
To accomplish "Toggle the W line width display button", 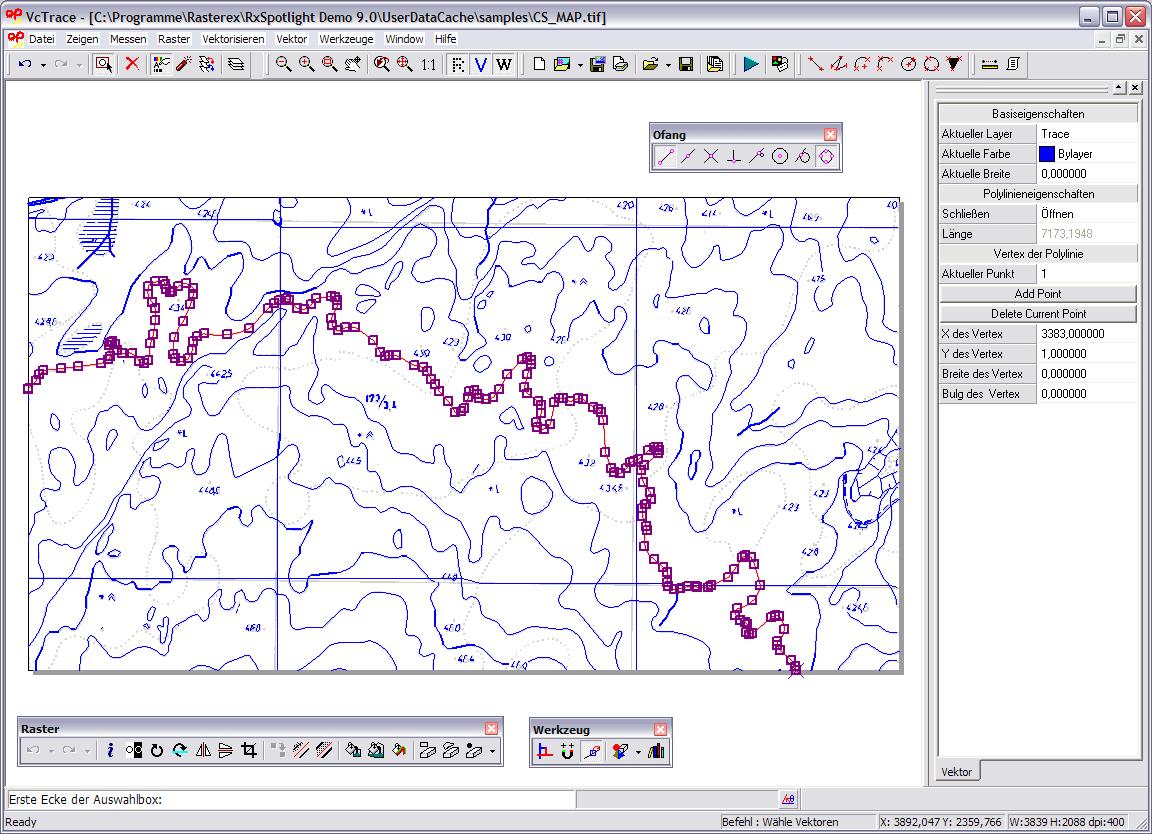I will coord(503,64).
